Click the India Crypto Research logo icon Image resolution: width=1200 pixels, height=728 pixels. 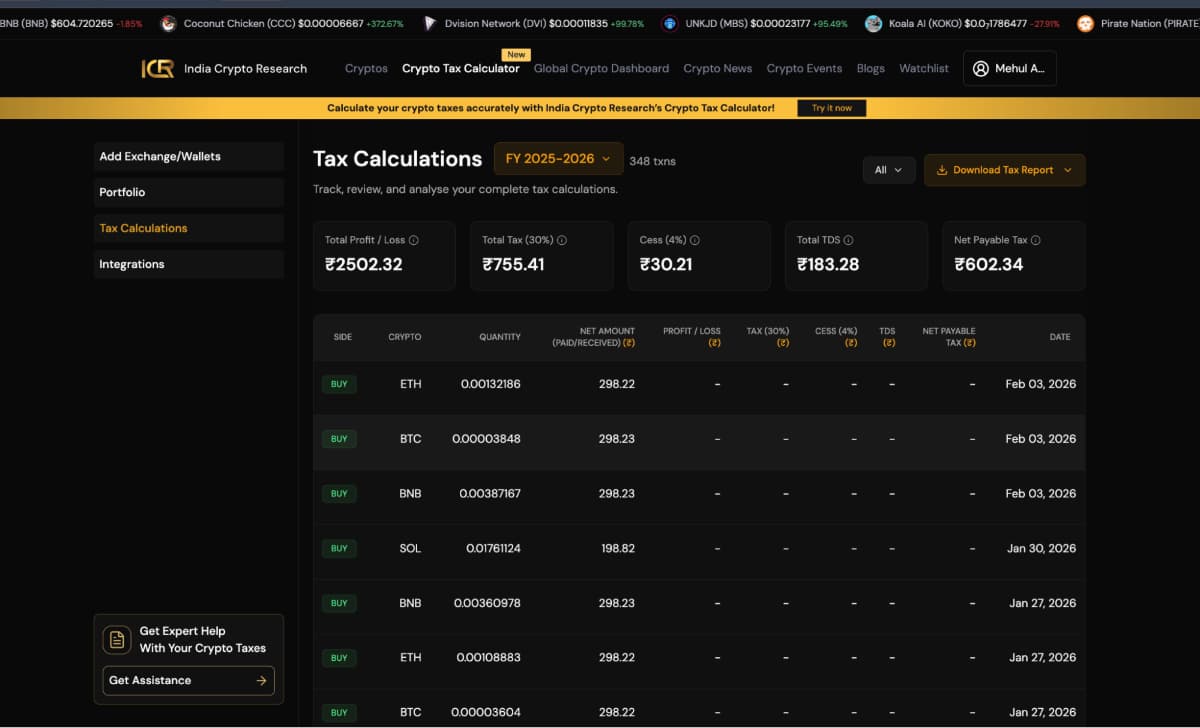[158, 68]
